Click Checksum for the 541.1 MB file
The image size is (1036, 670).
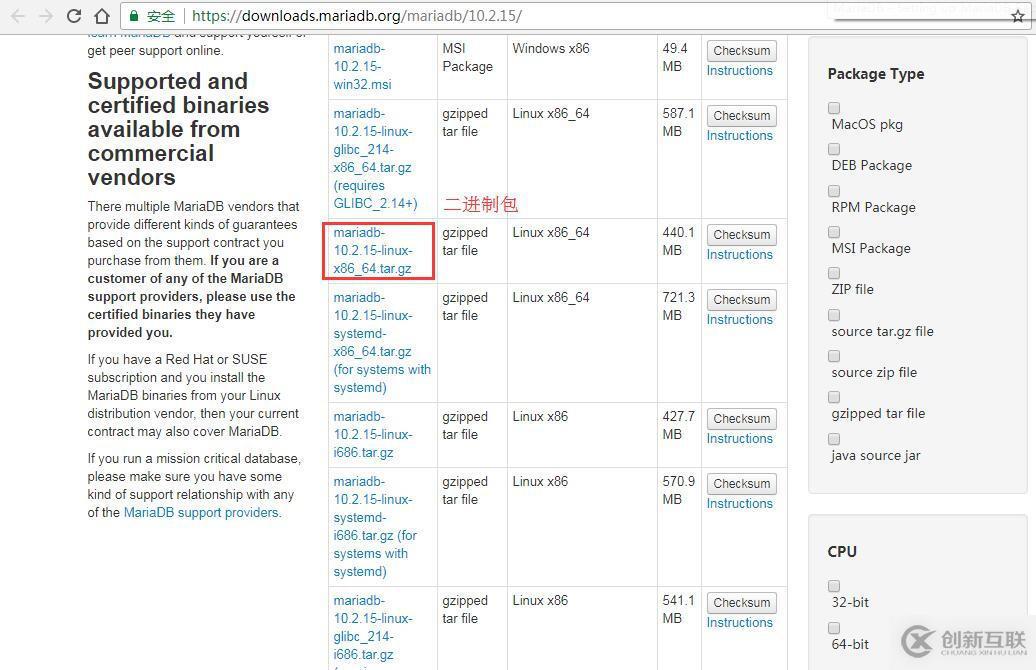click(741, 603)
